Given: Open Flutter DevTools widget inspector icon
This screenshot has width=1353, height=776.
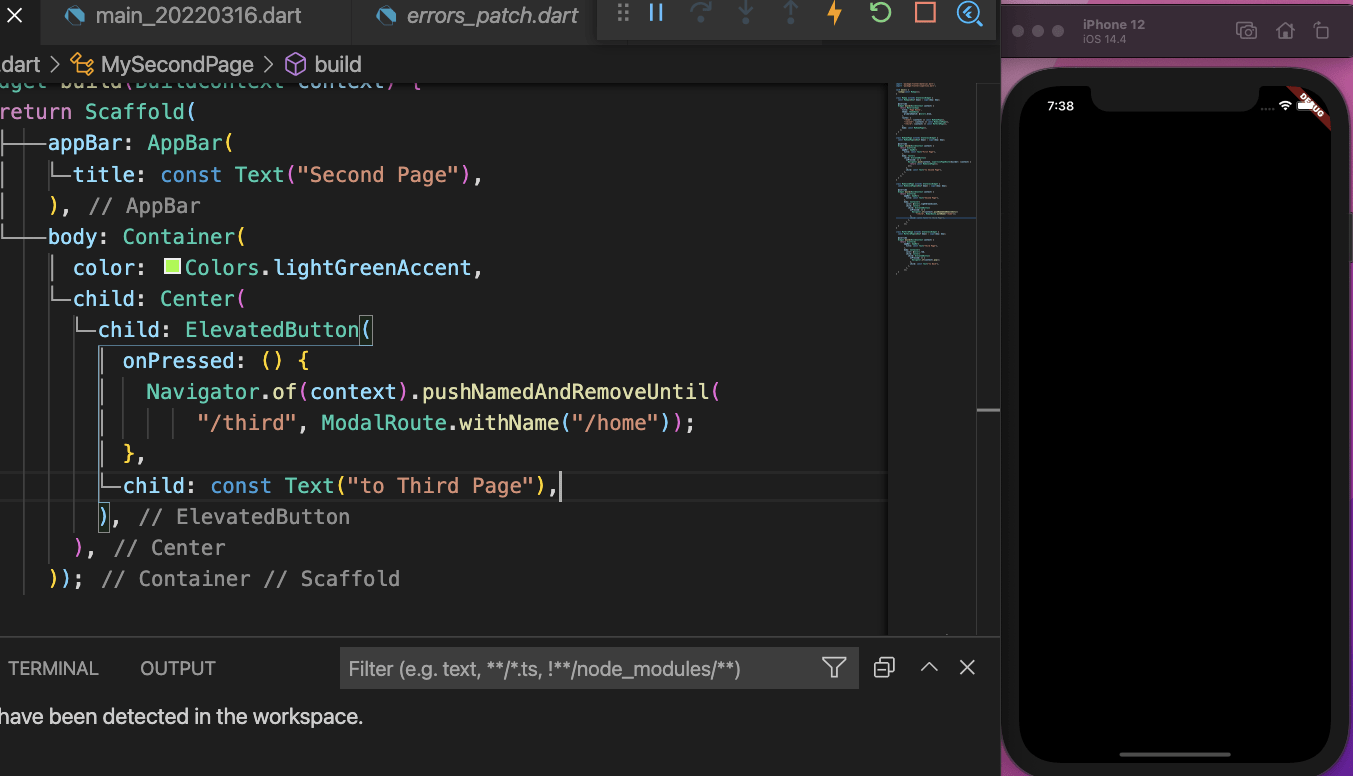Looking at the screenshot, I should click(x=969, y=13).
